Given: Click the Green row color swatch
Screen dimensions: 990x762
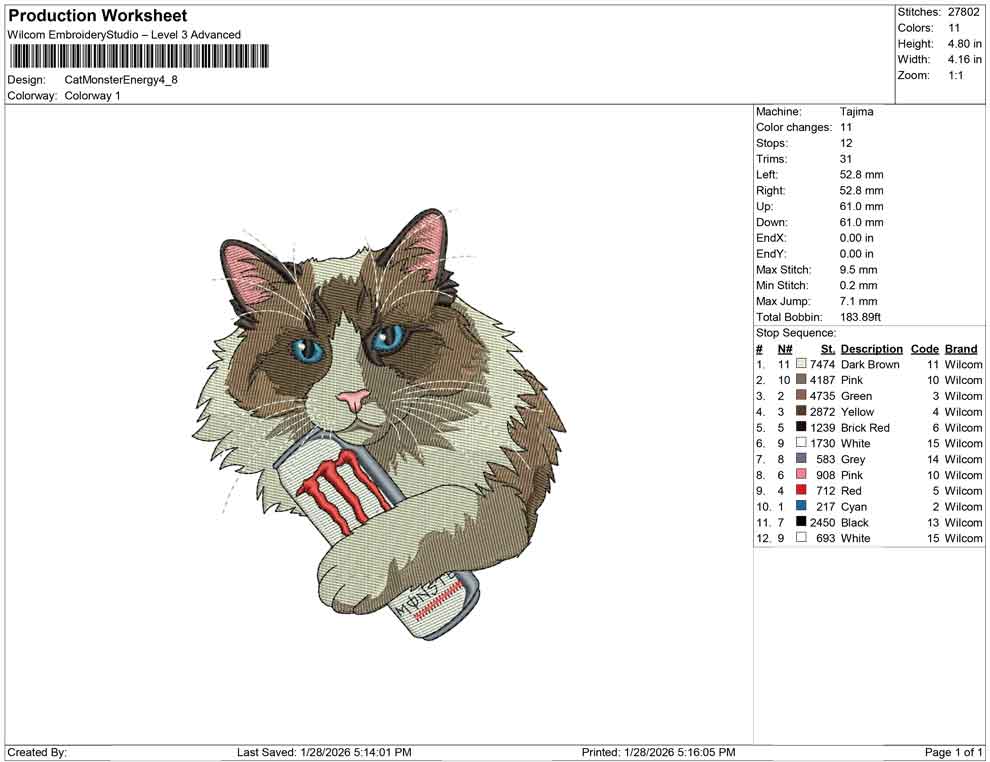Looking at the screenshot, I should (x=801, y=395).
